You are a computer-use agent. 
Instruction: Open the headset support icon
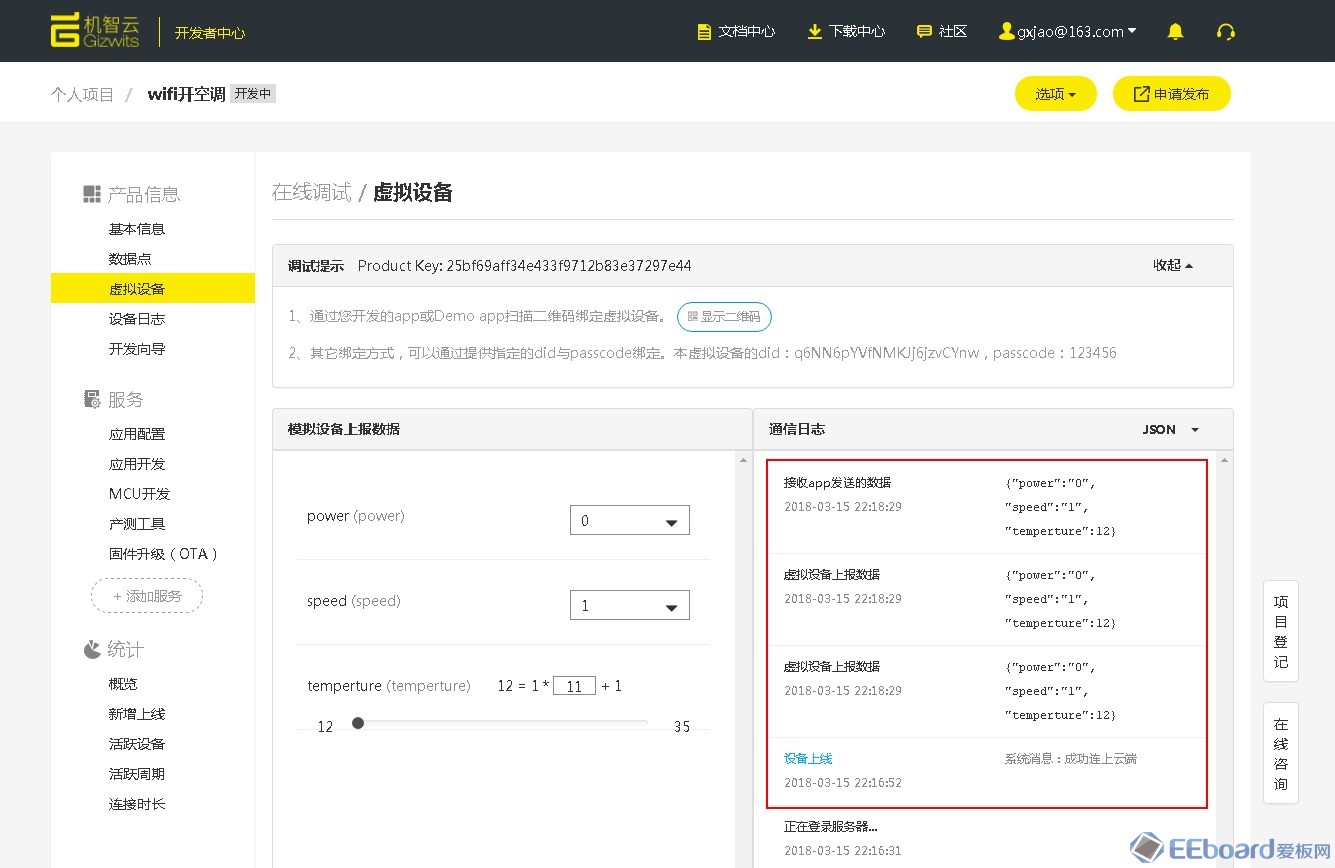tap(1226, 32)
